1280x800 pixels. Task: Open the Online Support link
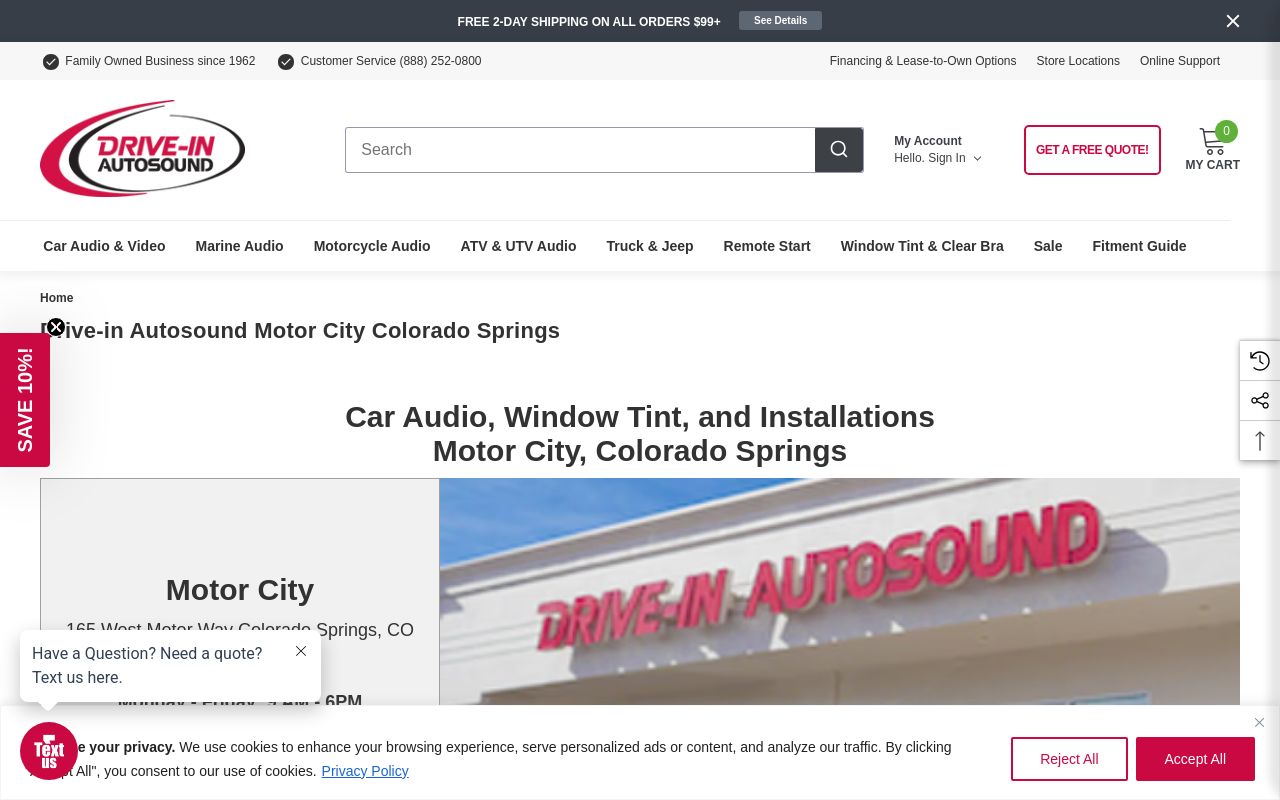click(1180, 61)
